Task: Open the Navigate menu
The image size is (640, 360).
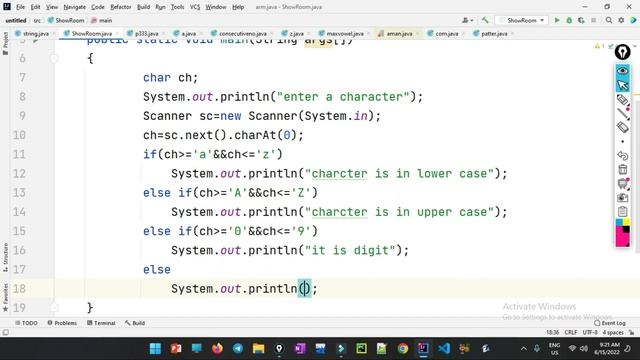Action: 75,7
